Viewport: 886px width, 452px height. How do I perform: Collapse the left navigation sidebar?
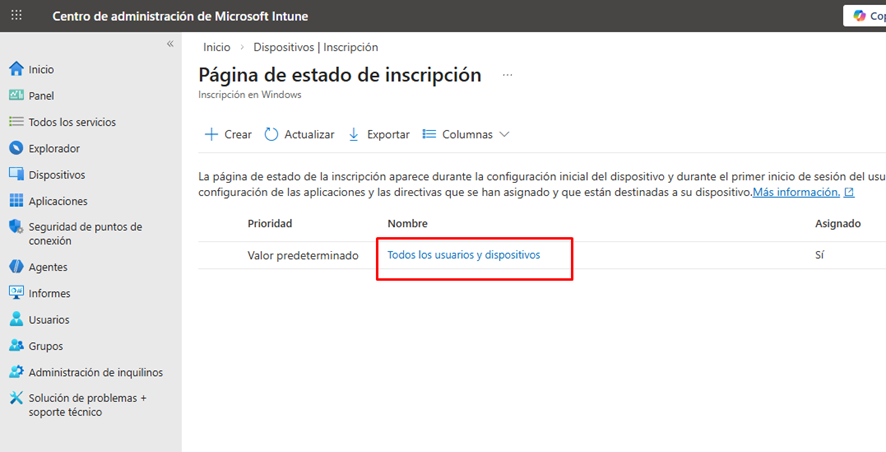tap(170, 45)
